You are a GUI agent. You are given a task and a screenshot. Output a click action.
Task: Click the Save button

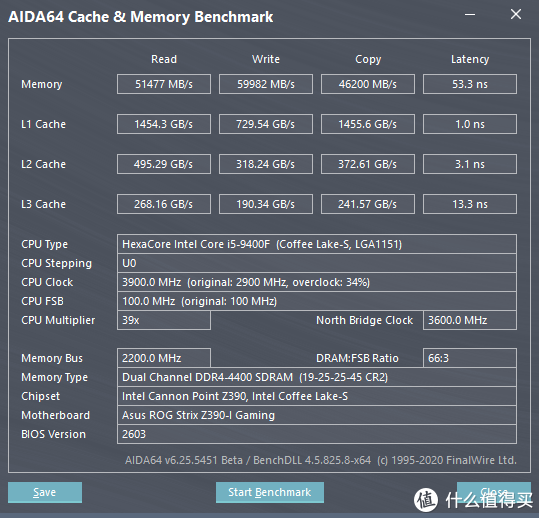tap(45, 492)
